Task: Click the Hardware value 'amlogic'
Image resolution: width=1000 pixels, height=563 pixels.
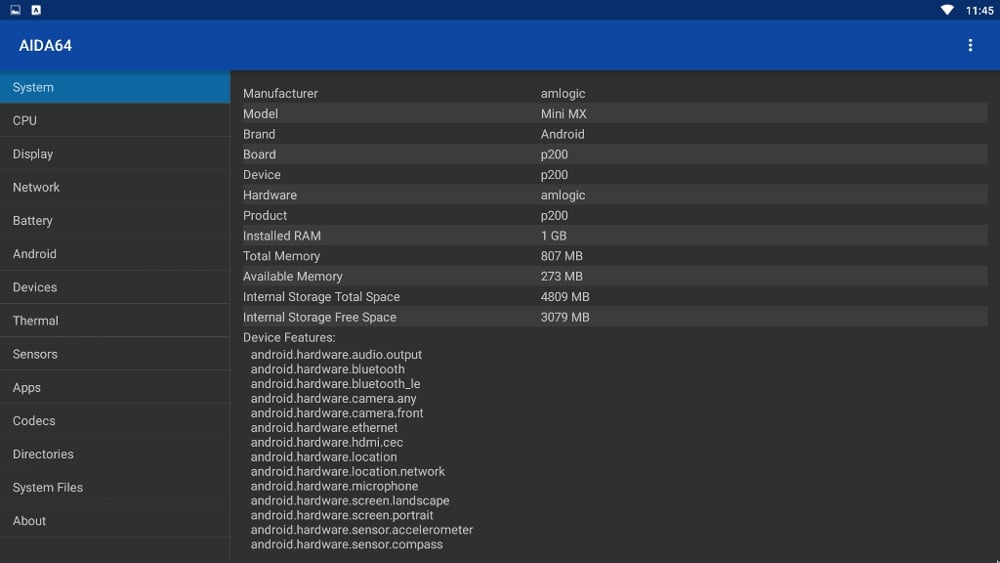Action: click(562, 195)
